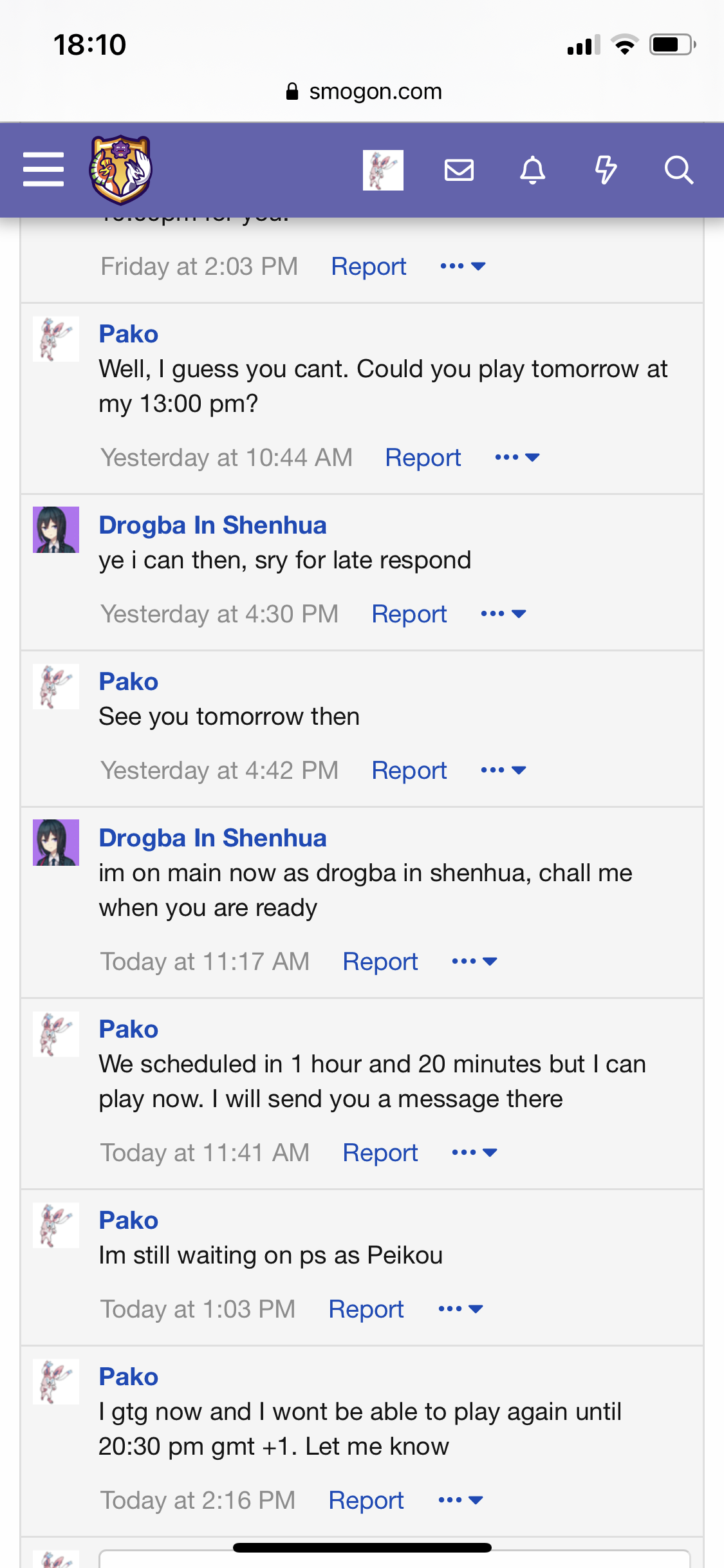Image resolution: width=724 pixels, height=1568 pixels.
Task: Open the lightning bolt What's New icon
Action: coord(606,170)
